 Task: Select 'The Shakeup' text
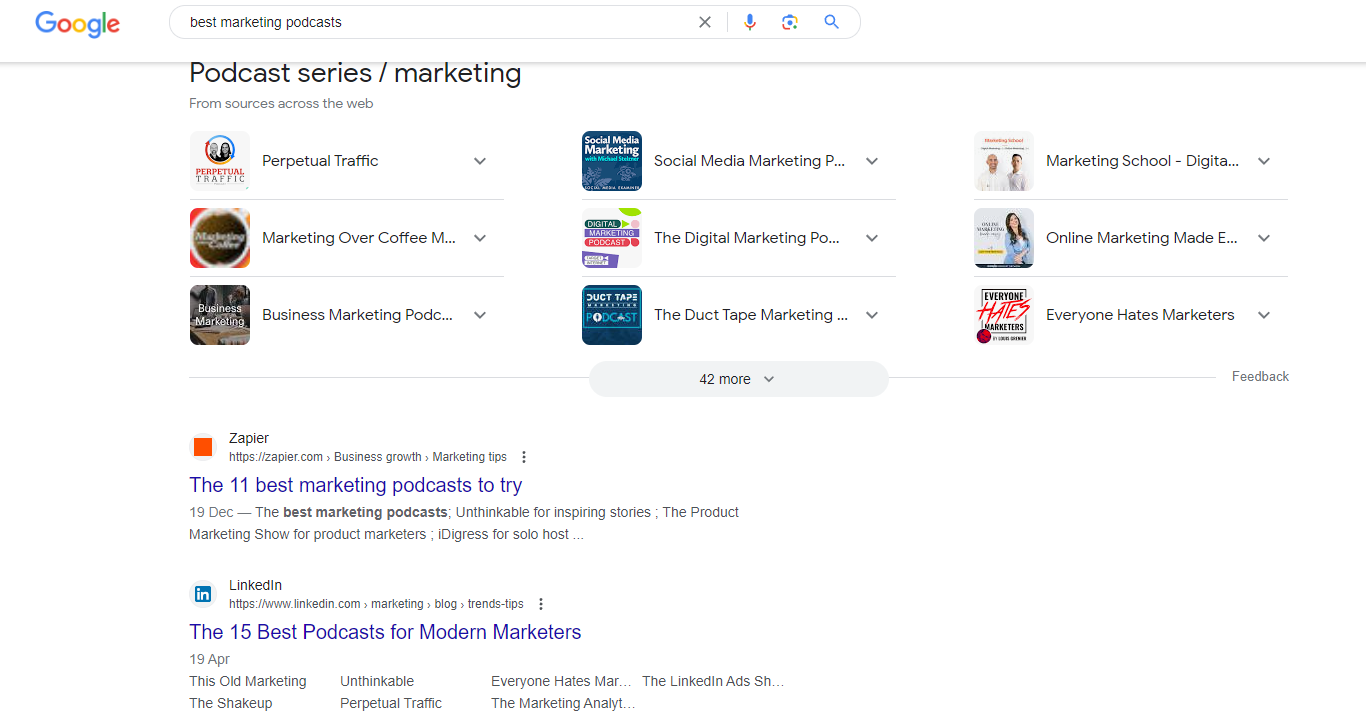[x=231, y=703]
